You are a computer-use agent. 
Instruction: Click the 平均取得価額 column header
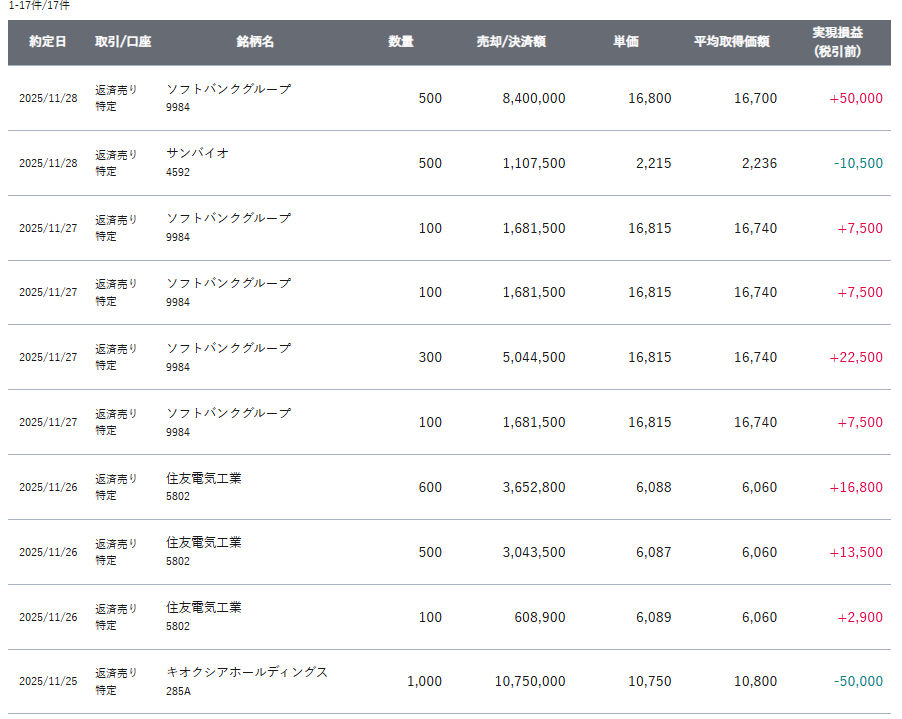[731, 42]
